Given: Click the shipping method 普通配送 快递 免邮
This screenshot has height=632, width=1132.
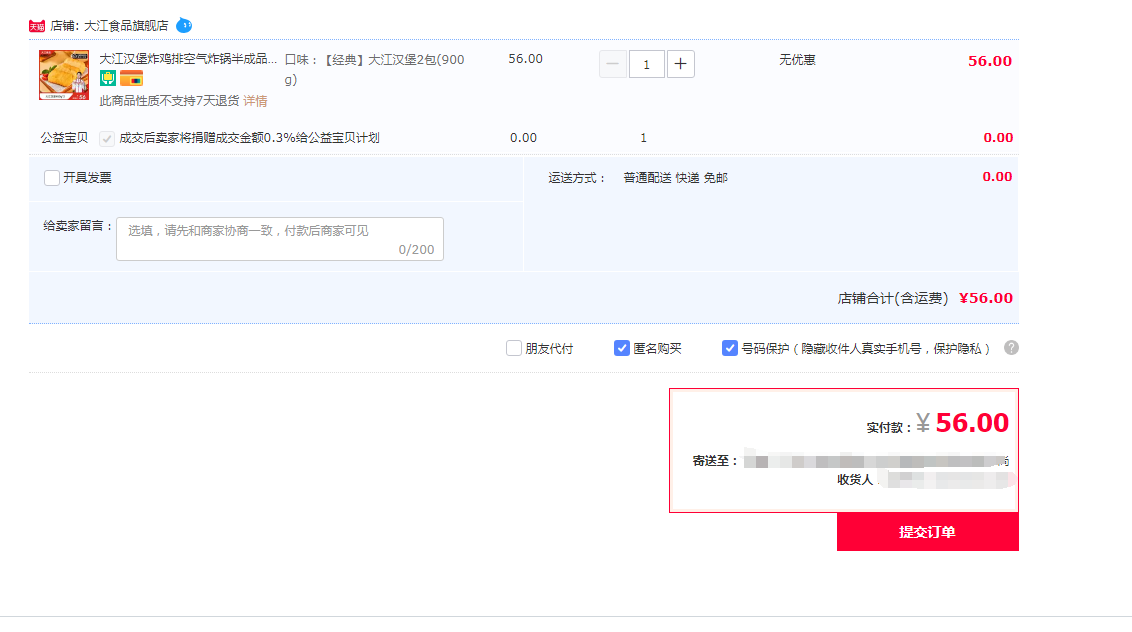Looking at the screenshot, I should pyautogui.click(x=676, y=178).
